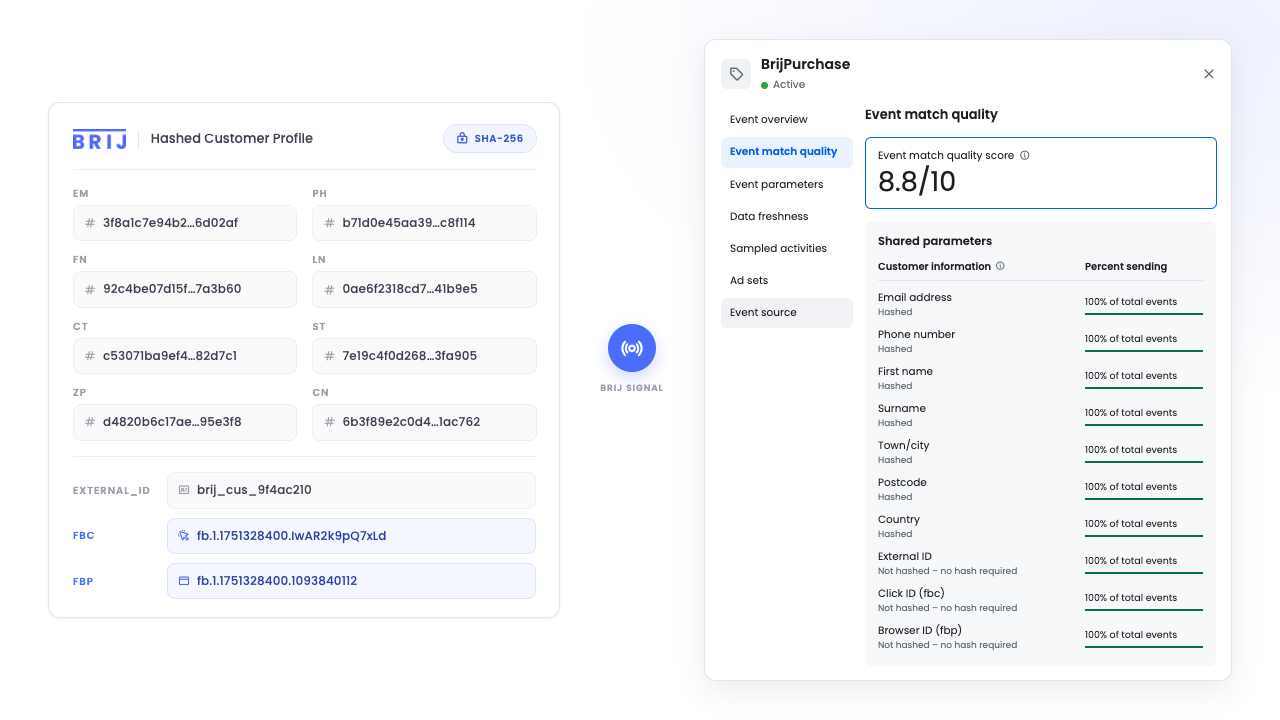
Task: Click the CT hashed value field
Action: point(185,356)
